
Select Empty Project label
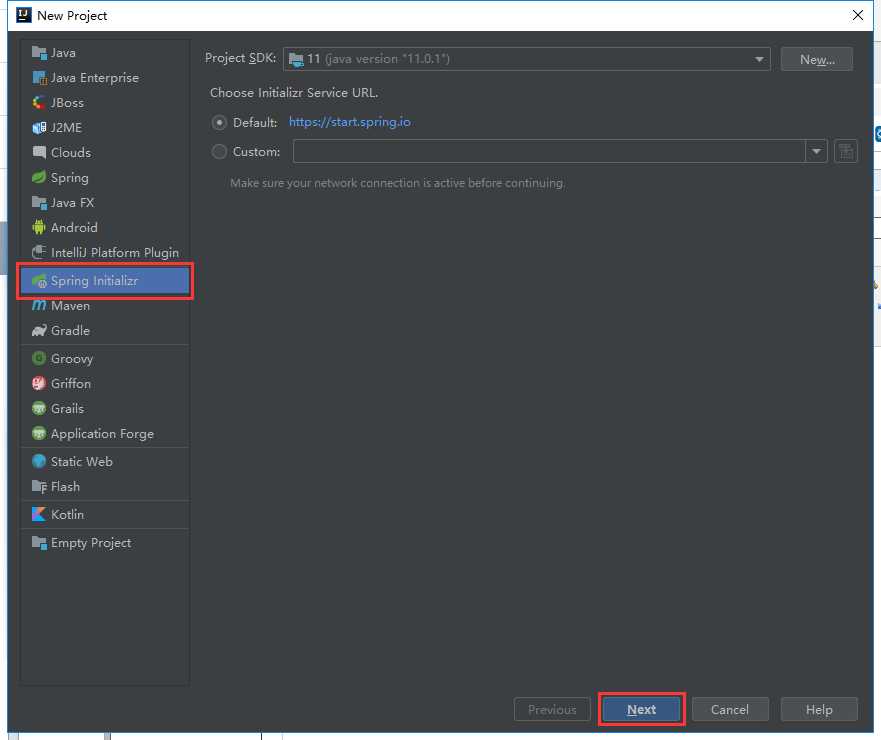click(91, 543)
